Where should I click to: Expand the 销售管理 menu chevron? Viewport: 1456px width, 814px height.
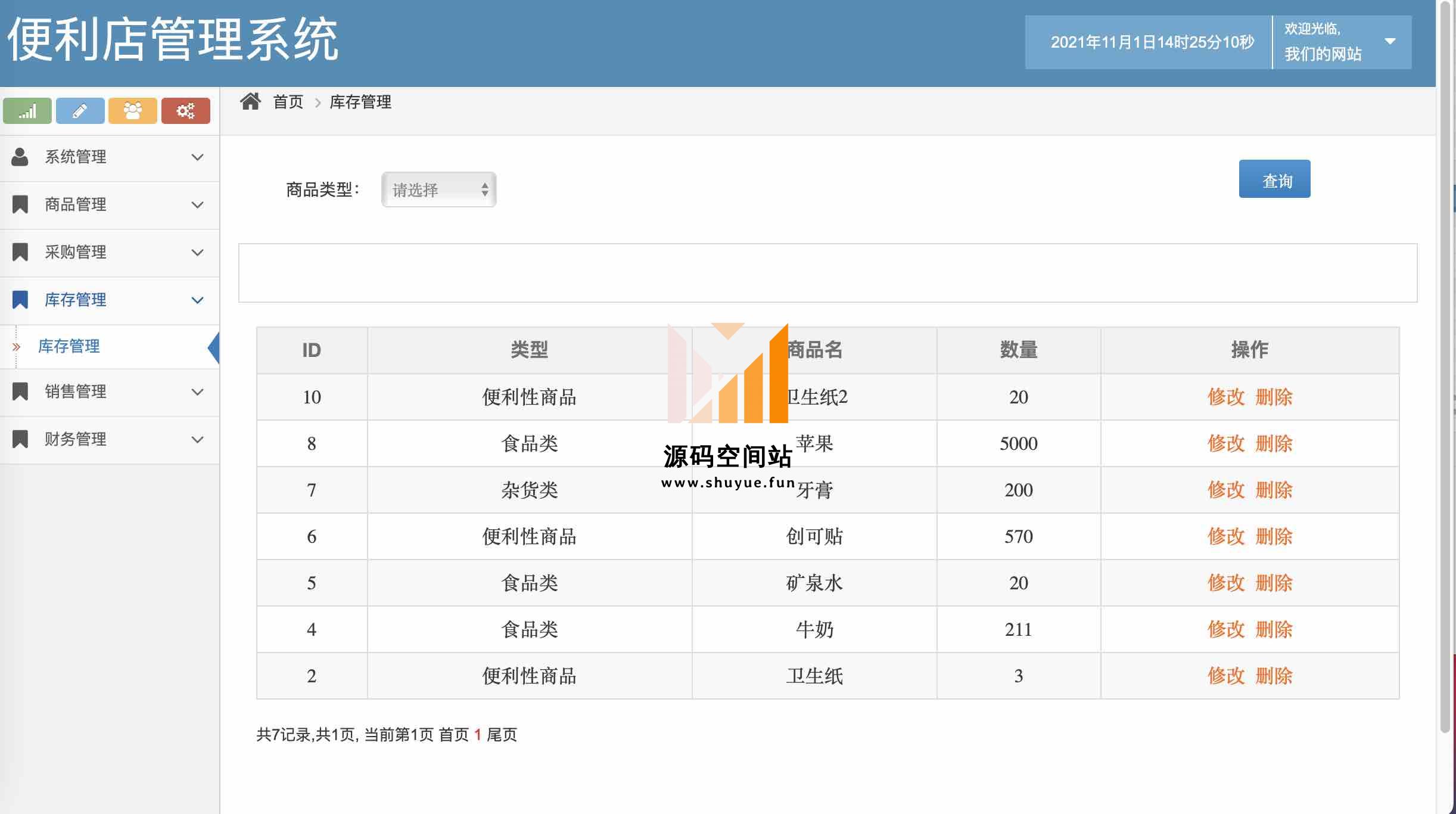(197, 392)
